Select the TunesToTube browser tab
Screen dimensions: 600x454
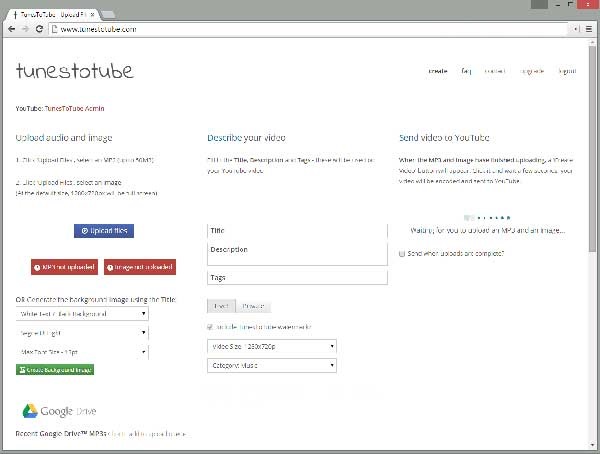[52, 15]
